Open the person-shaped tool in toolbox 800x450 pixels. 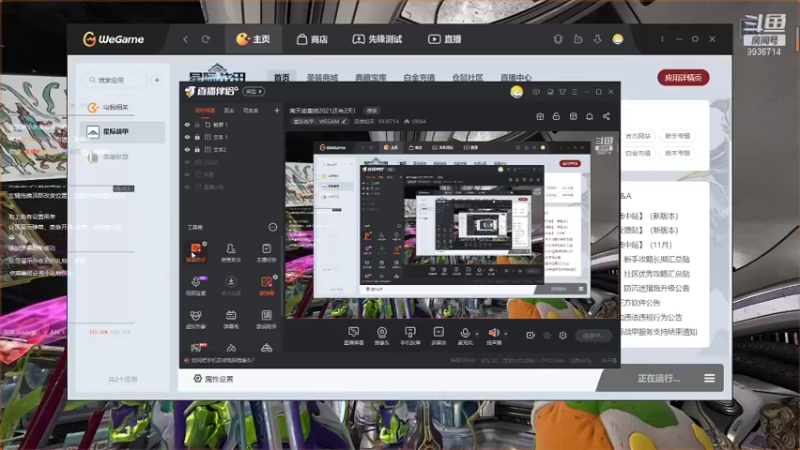231,253
